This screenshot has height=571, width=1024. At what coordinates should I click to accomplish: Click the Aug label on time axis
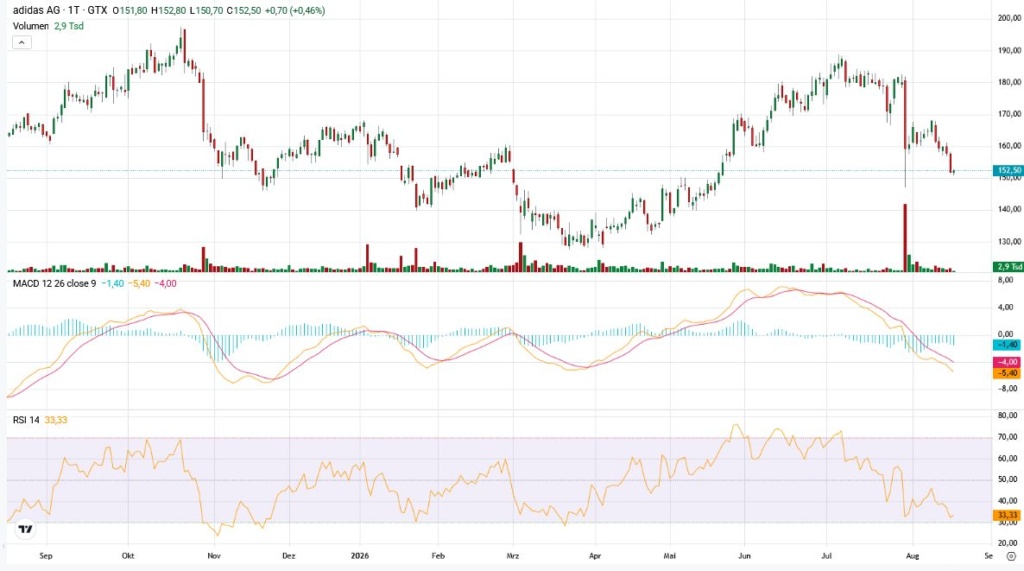[x=913, y=556]
